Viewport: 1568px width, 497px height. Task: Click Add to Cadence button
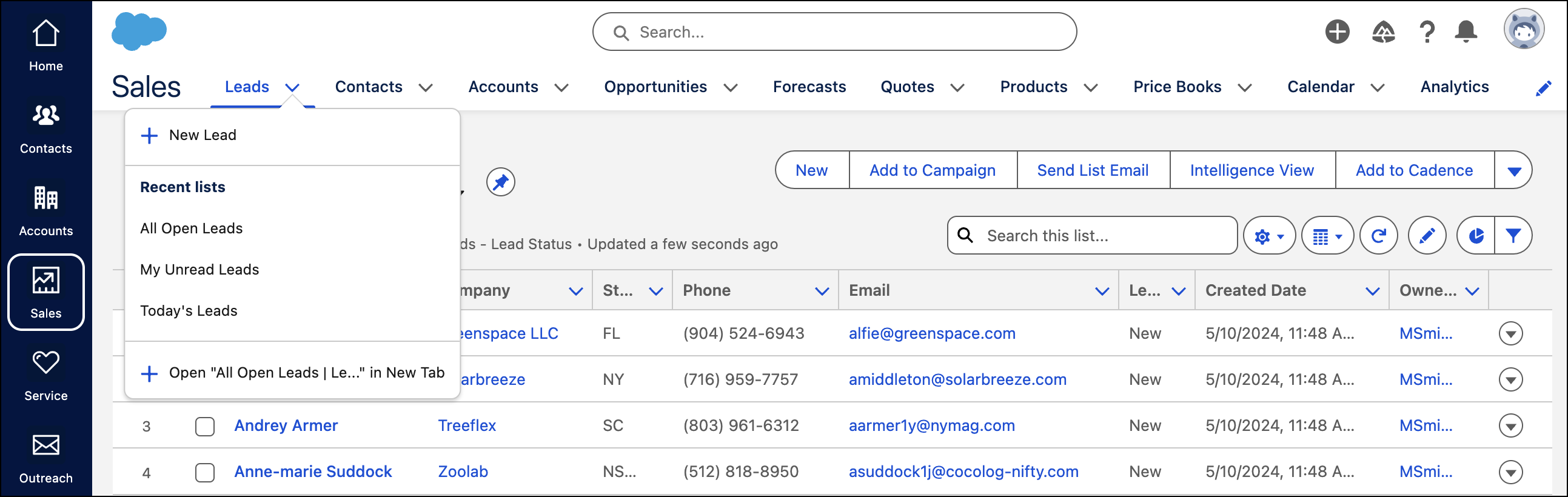[x=1414, y=171]
